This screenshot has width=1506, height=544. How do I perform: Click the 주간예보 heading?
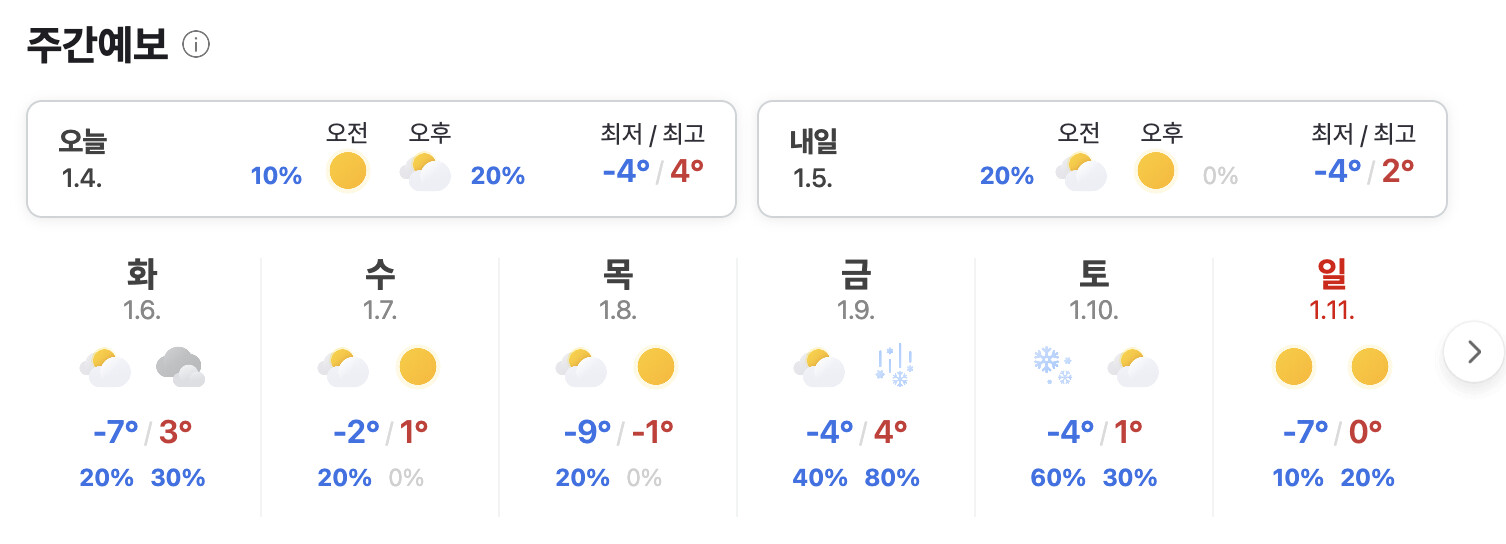tap(96, 45)
